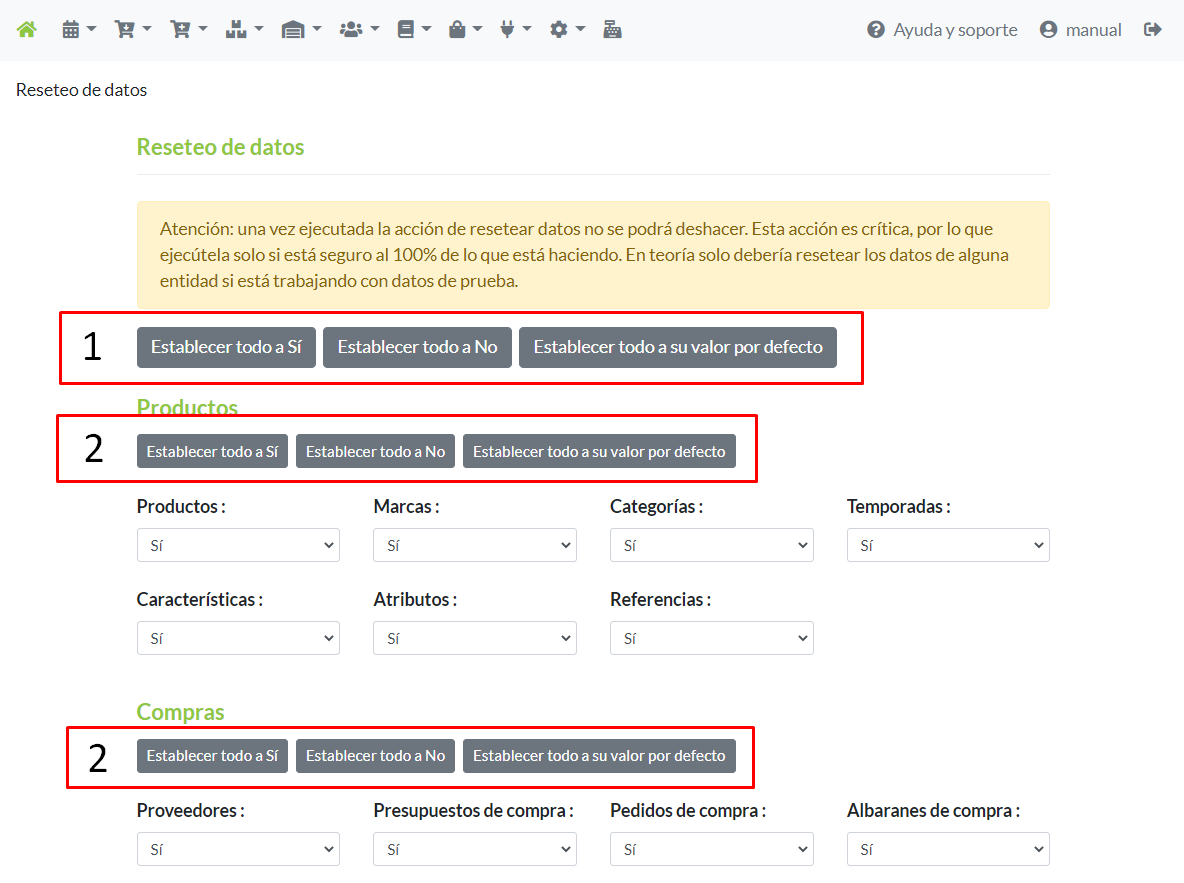The image size is (1184, 883).
Task: Open the Temporadas select box
Action: [x=947, y=546]
